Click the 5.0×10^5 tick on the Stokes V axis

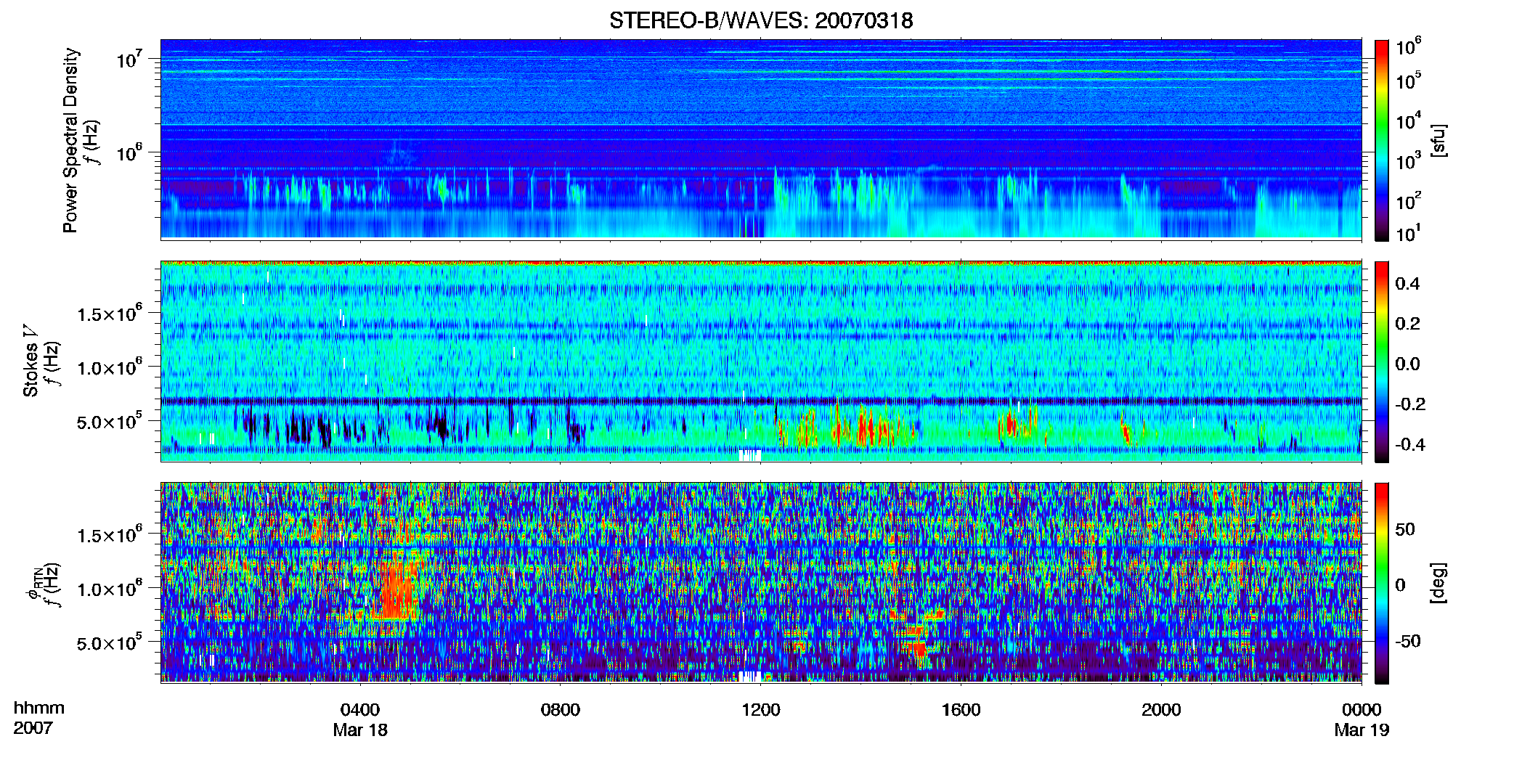coord(110,421)
